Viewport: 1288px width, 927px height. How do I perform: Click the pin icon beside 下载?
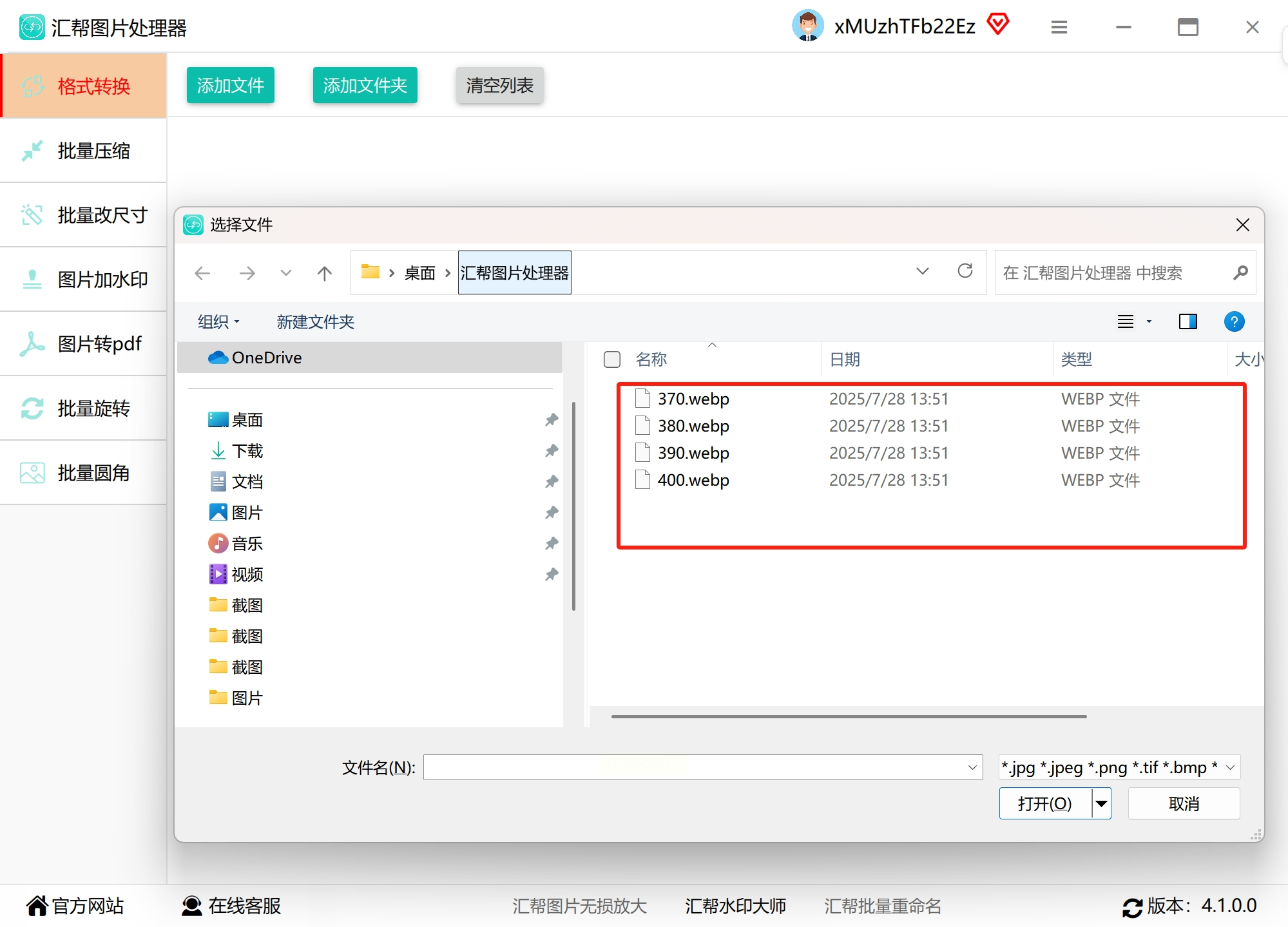[x=552, y=451]
